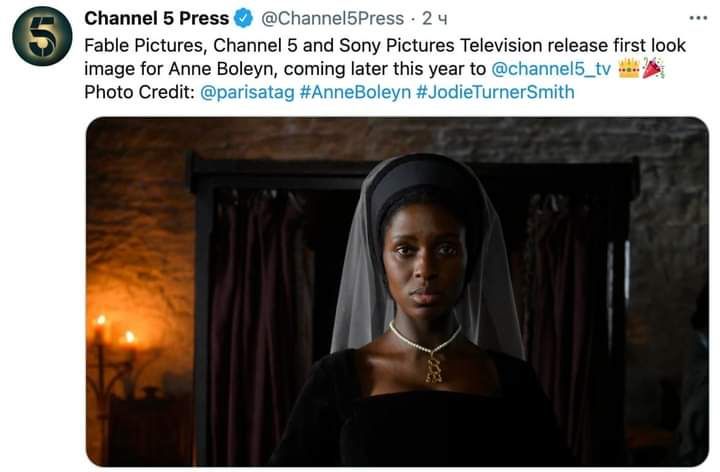Click 'image for Anne Boleyn' tweet text
The width and height of the screenshot is (720, 472).
[x=181, y=69]
